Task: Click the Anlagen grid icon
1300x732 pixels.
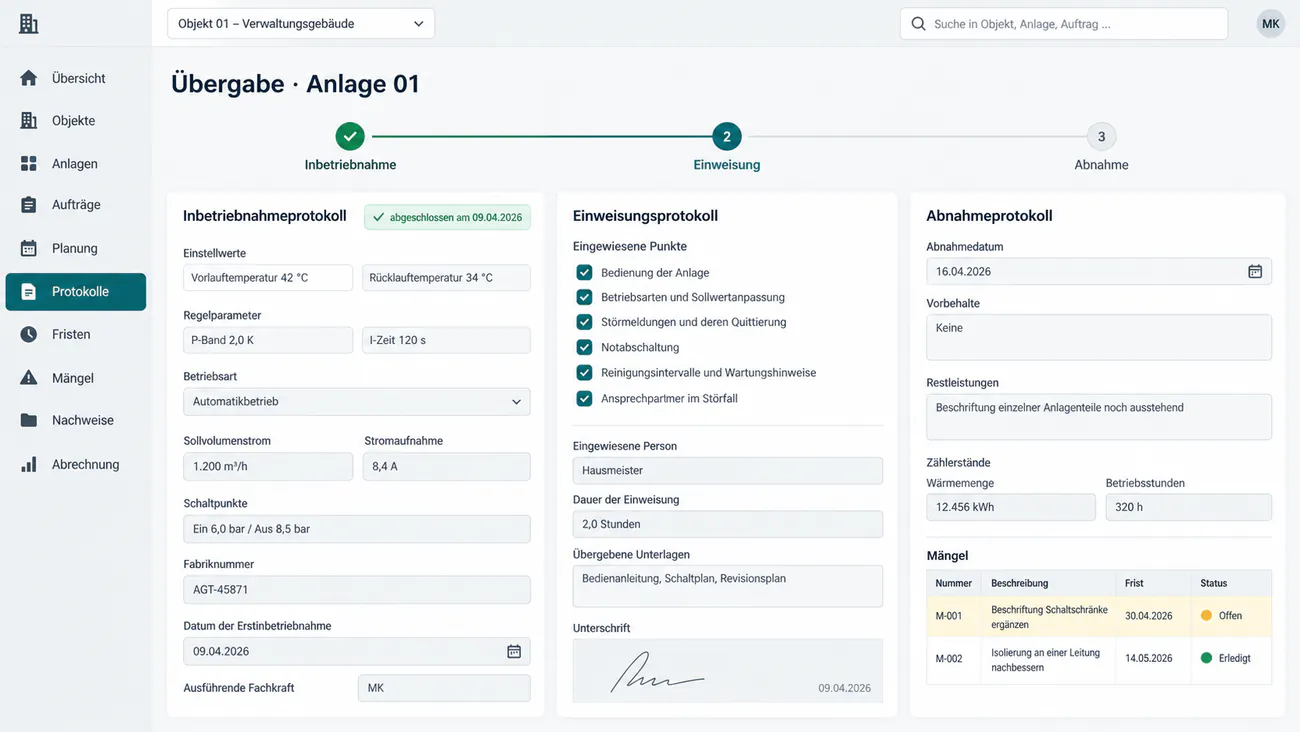Action: pyautogui.click(x=29, y=163)
